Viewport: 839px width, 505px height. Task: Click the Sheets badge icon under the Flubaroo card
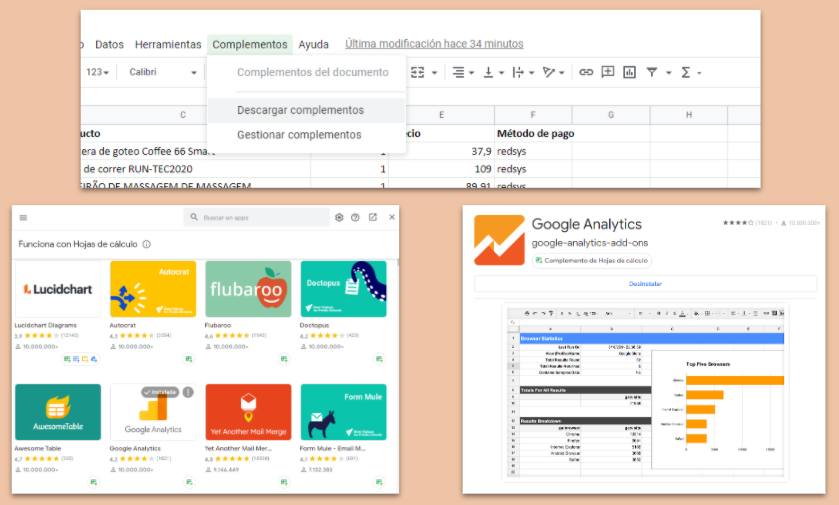(x=284, y=359)
